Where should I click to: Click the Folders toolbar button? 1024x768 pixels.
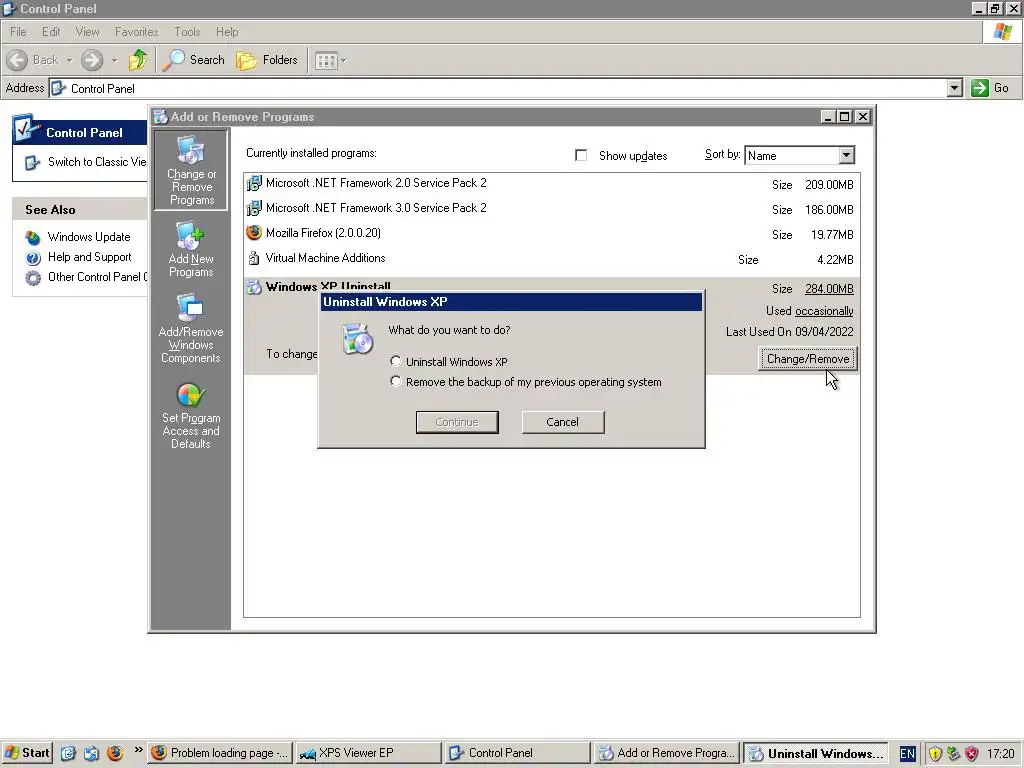[x=266, y=60]
